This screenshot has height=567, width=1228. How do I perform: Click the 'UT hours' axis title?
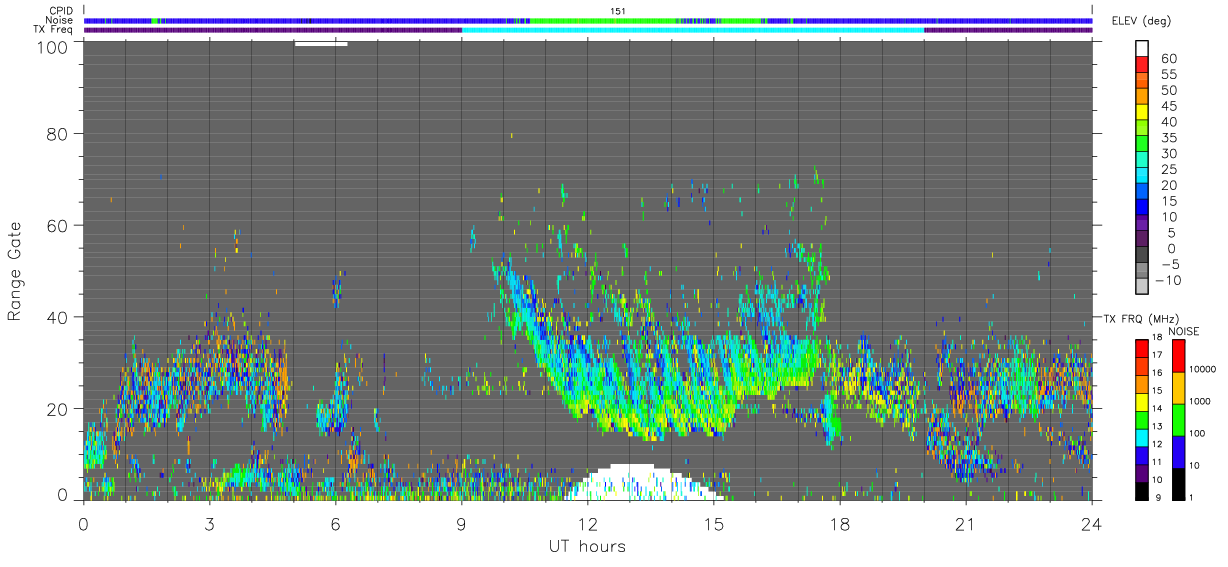(x=586, y=546)
